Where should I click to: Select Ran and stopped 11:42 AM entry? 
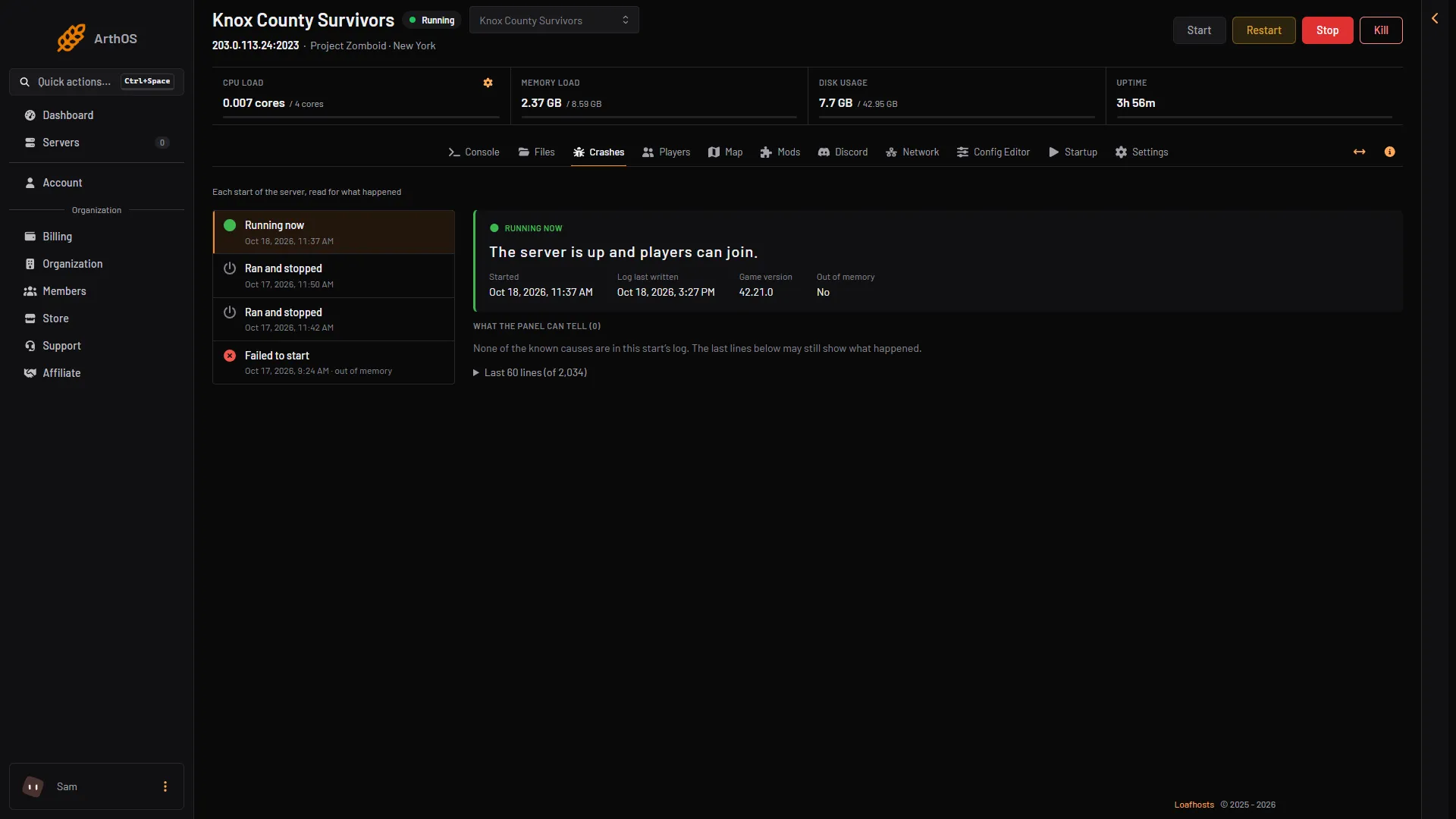pos(334,319)
